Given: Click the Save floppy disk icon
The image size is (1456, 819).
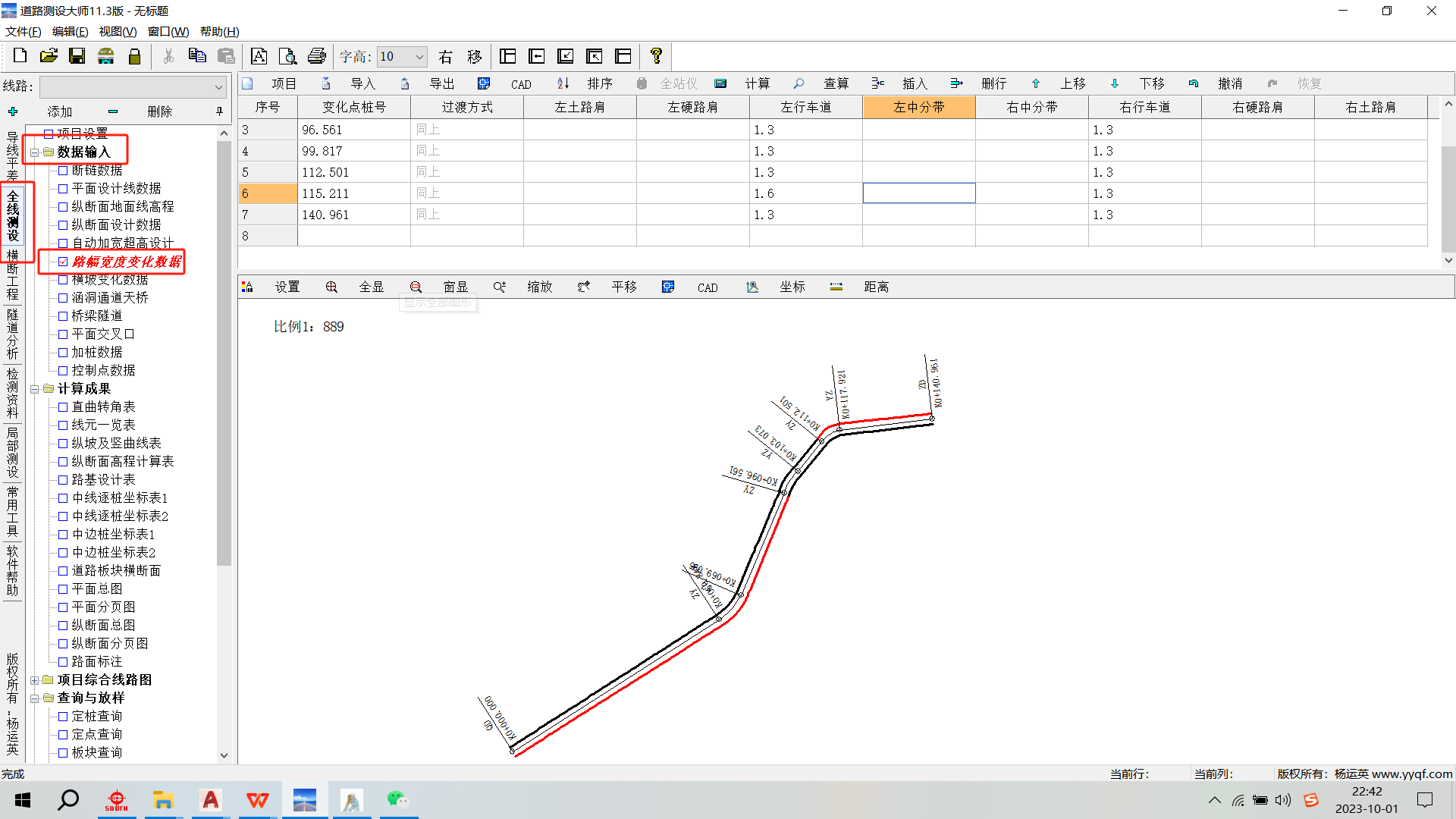Looking at the screenshot, I should 77,56.
